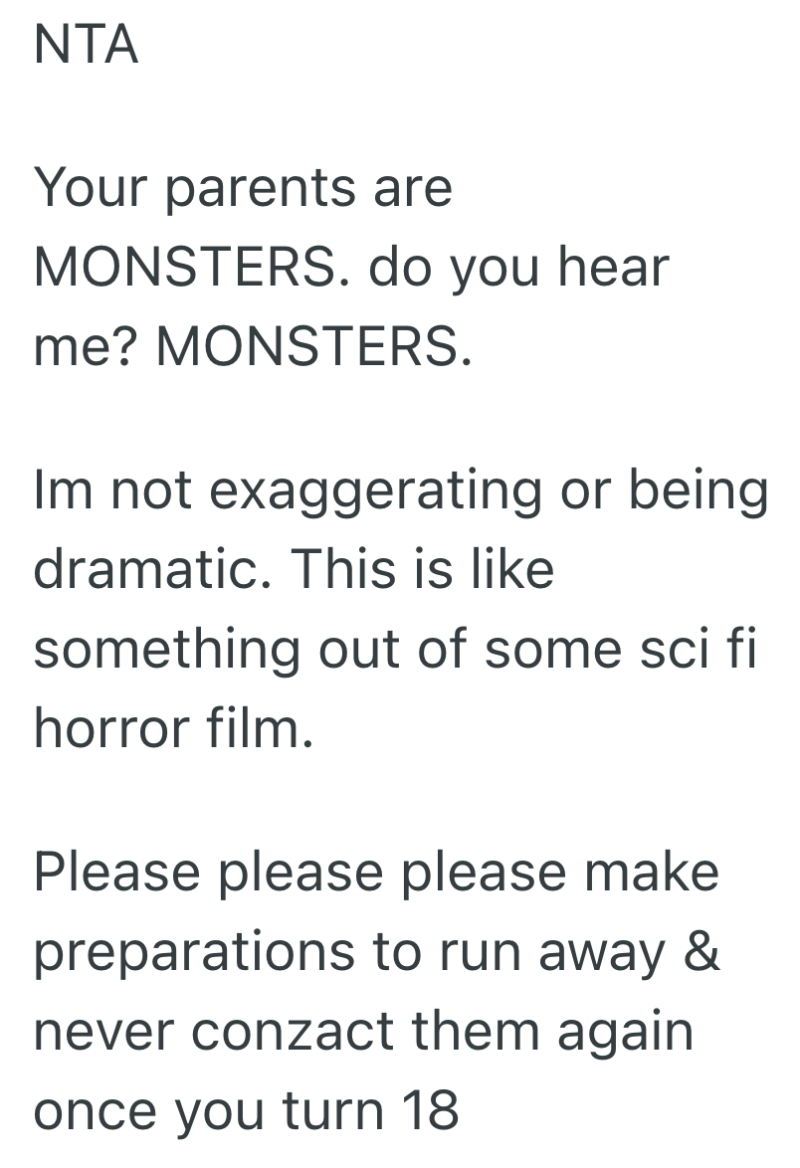Click the words "Your parents are"
Image resolution: width=800 pixels, height=1168 pixels.
tap(243, 190)
